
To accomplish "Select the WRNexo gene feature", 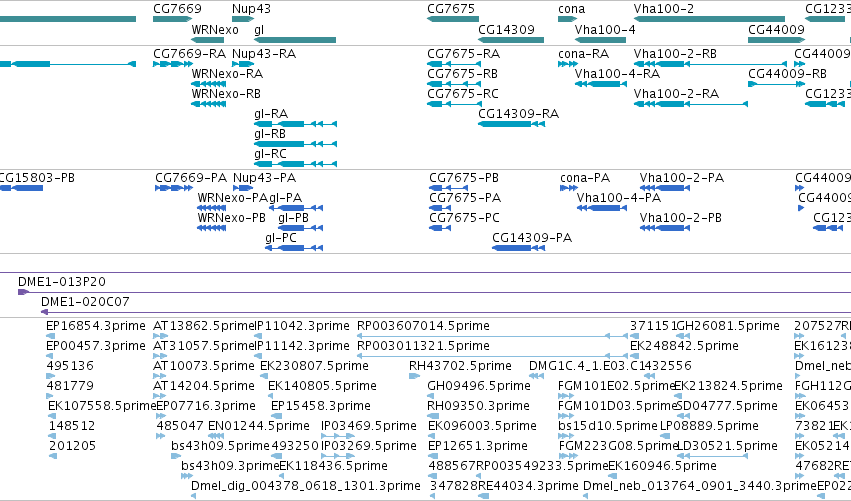I will click(x=207, y=40).
